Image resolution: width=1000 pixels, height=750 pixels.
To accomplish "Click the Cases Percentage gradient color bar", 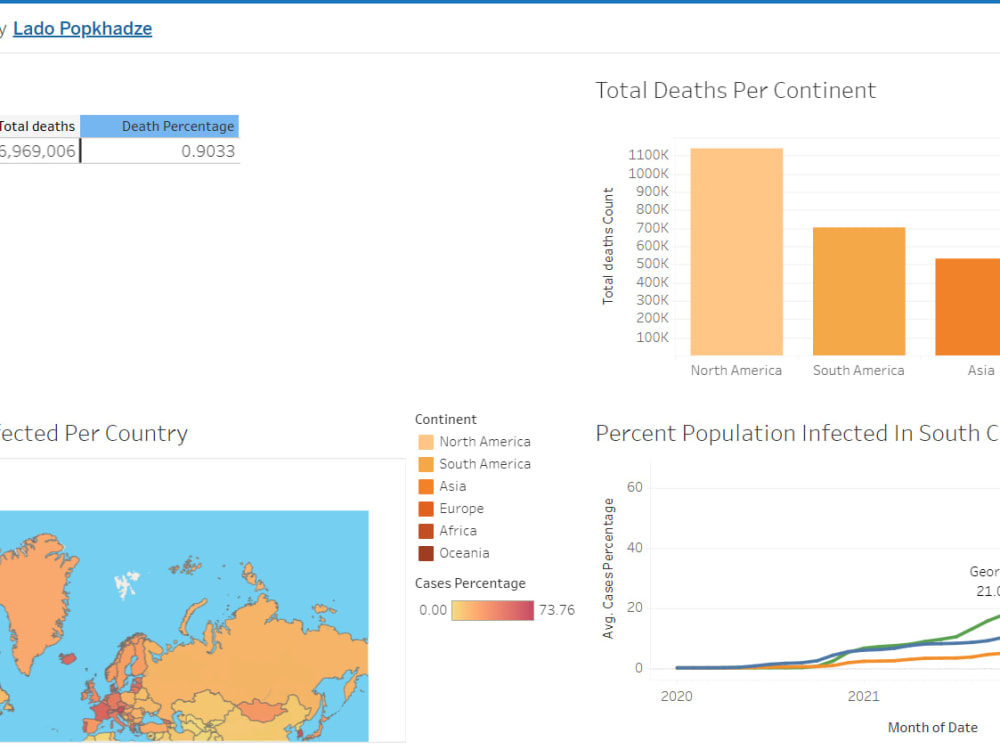I will 492,610.
